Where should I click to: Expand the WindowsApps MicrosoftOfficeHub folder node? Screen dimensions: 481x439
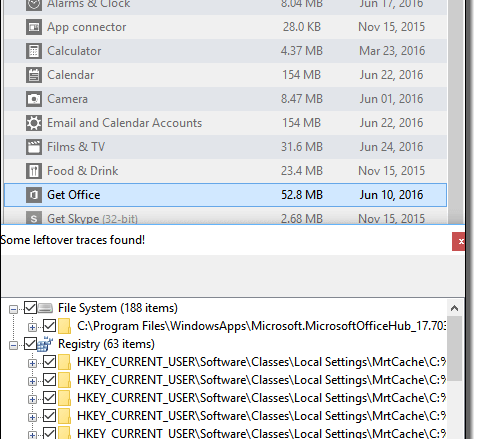(x=32, y=327)
